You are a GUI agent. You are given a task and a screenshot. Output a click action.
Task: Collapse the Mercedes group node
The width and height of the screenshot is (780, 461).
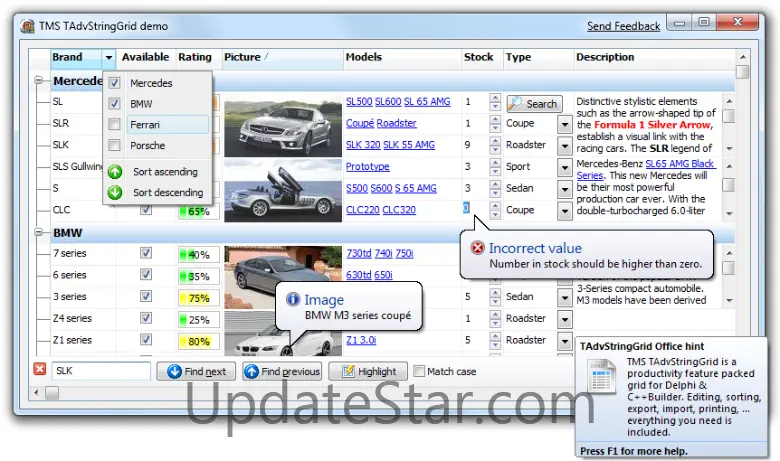click(39, 81)
